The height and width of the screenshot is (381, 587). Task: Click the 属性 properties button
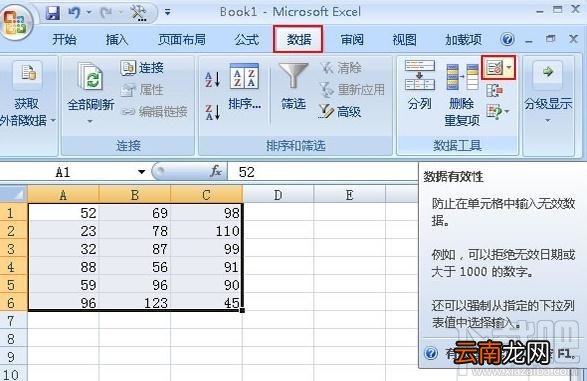(x=142, y=90)
